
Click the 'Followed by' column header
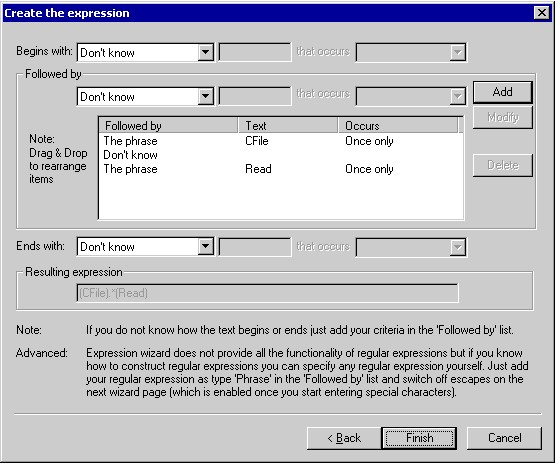coord(168,125)
